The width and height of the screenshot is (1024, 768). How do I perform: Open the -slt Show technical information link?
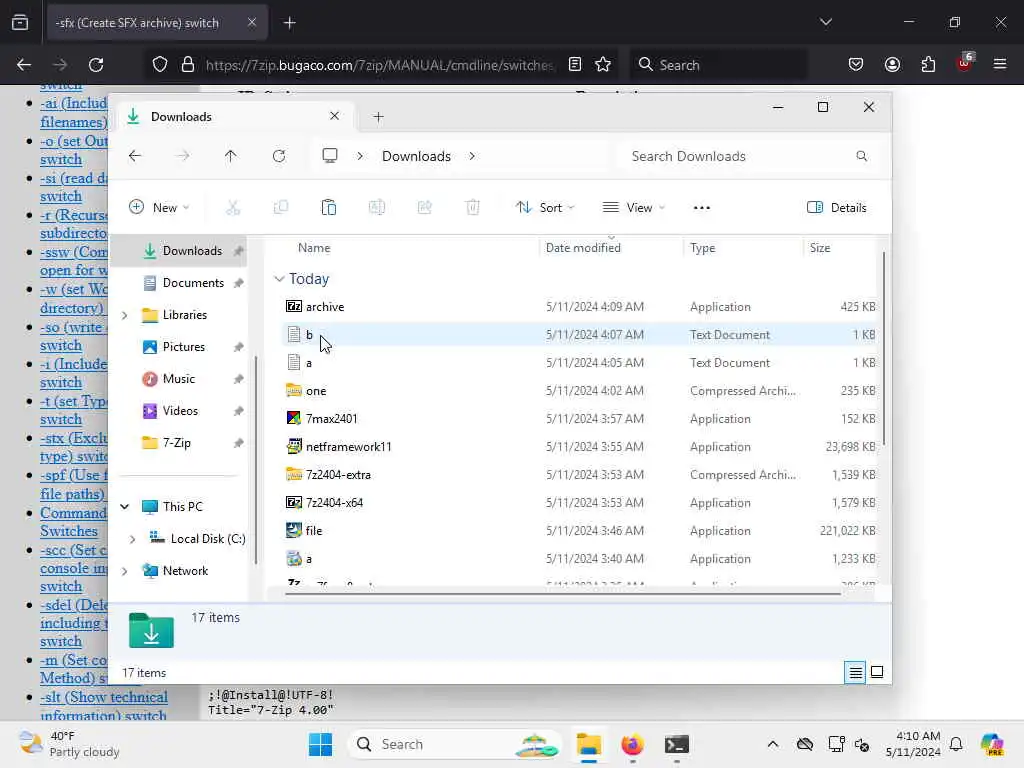pyautogui.click(x=104, y=706)
